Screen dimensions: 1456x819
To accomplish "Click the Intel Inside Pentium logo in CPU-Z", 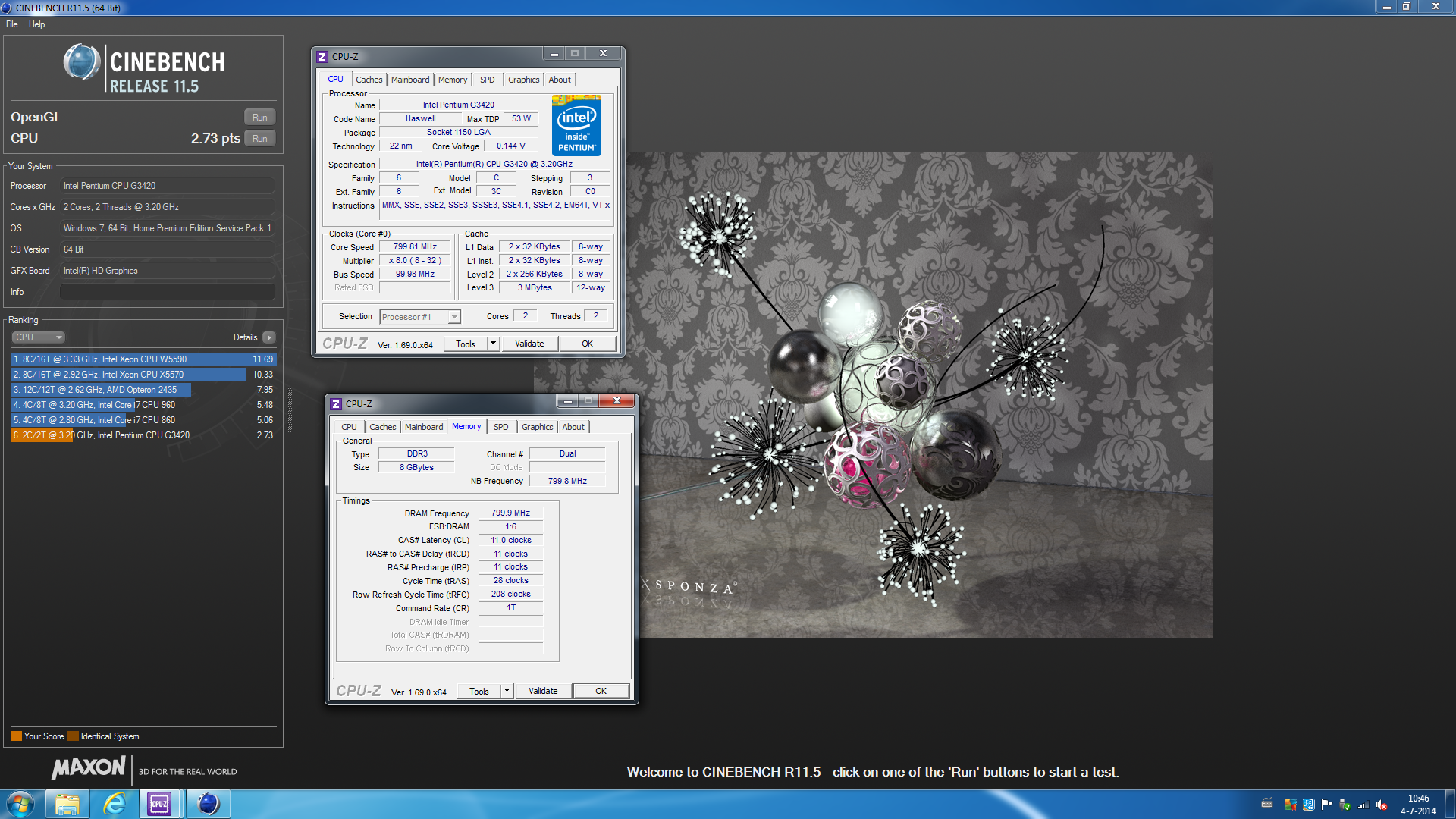I will pyautogui.click(x=576, y=125).
